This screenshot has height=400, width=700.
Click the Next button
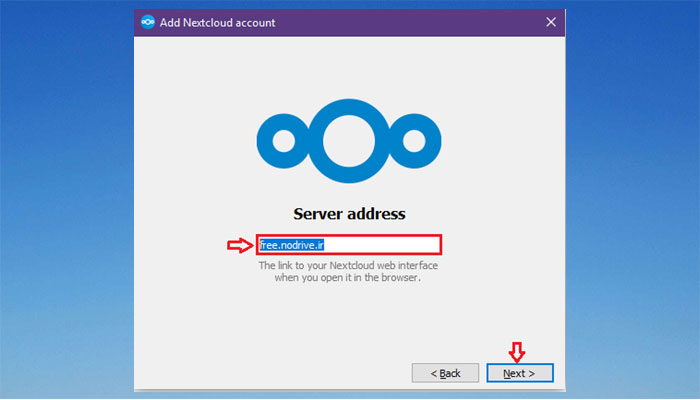point(520,373)
